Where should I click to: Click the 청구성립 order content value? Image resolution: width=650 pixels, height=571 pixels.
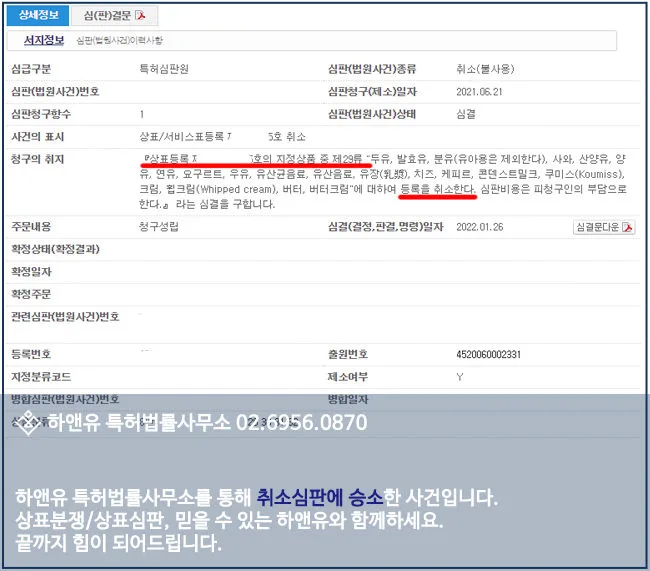tap(159, 227)
